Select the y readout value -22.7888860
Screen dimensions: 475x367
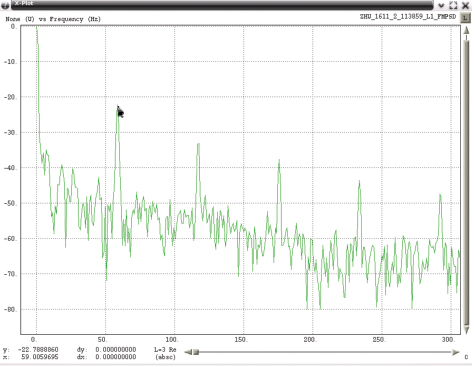(x=38, y=350)
